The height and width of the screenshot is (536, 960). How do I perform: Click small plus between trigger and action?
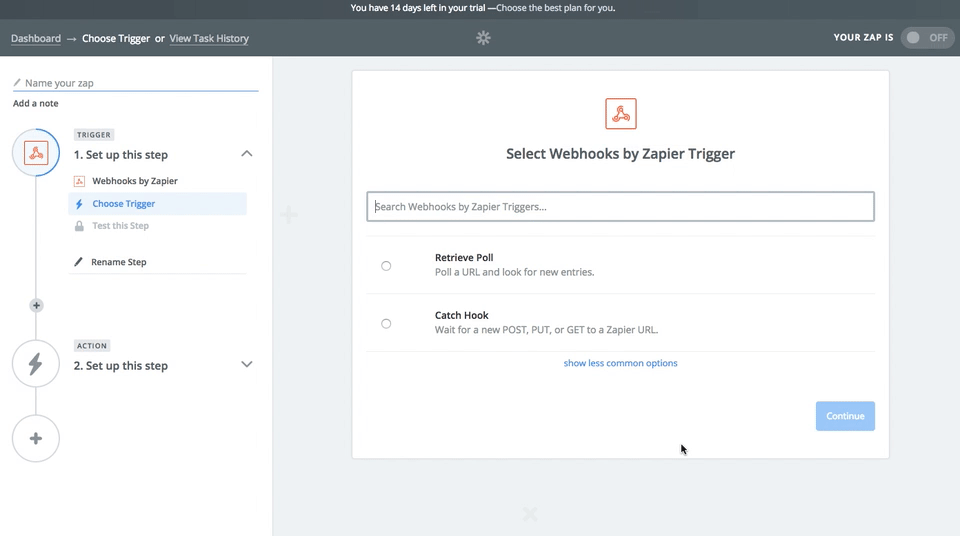[x=36, y=305]
